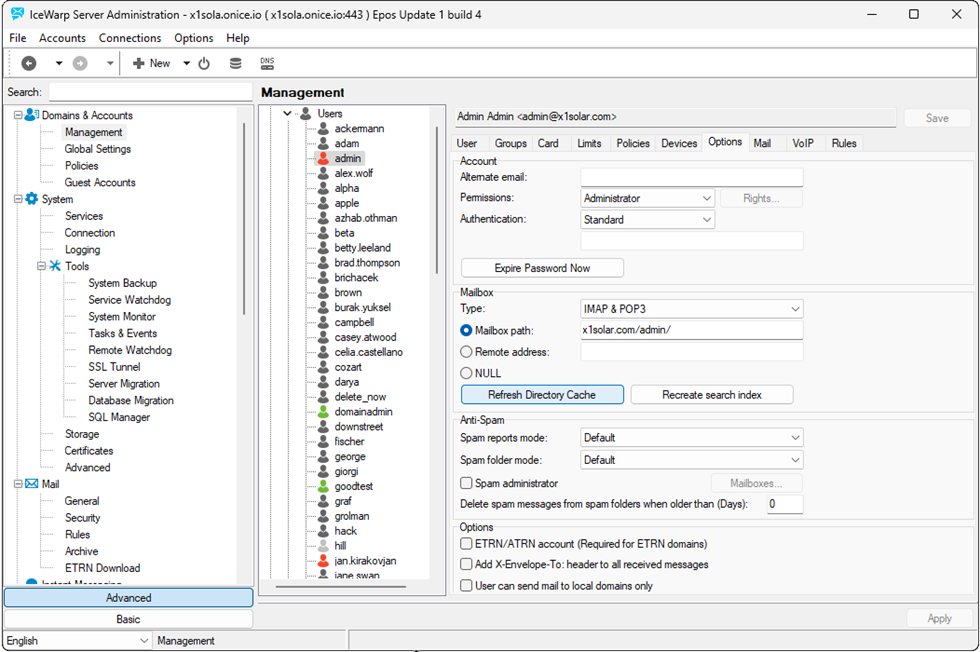Open the Options menu in menu bar

(194, 38)
